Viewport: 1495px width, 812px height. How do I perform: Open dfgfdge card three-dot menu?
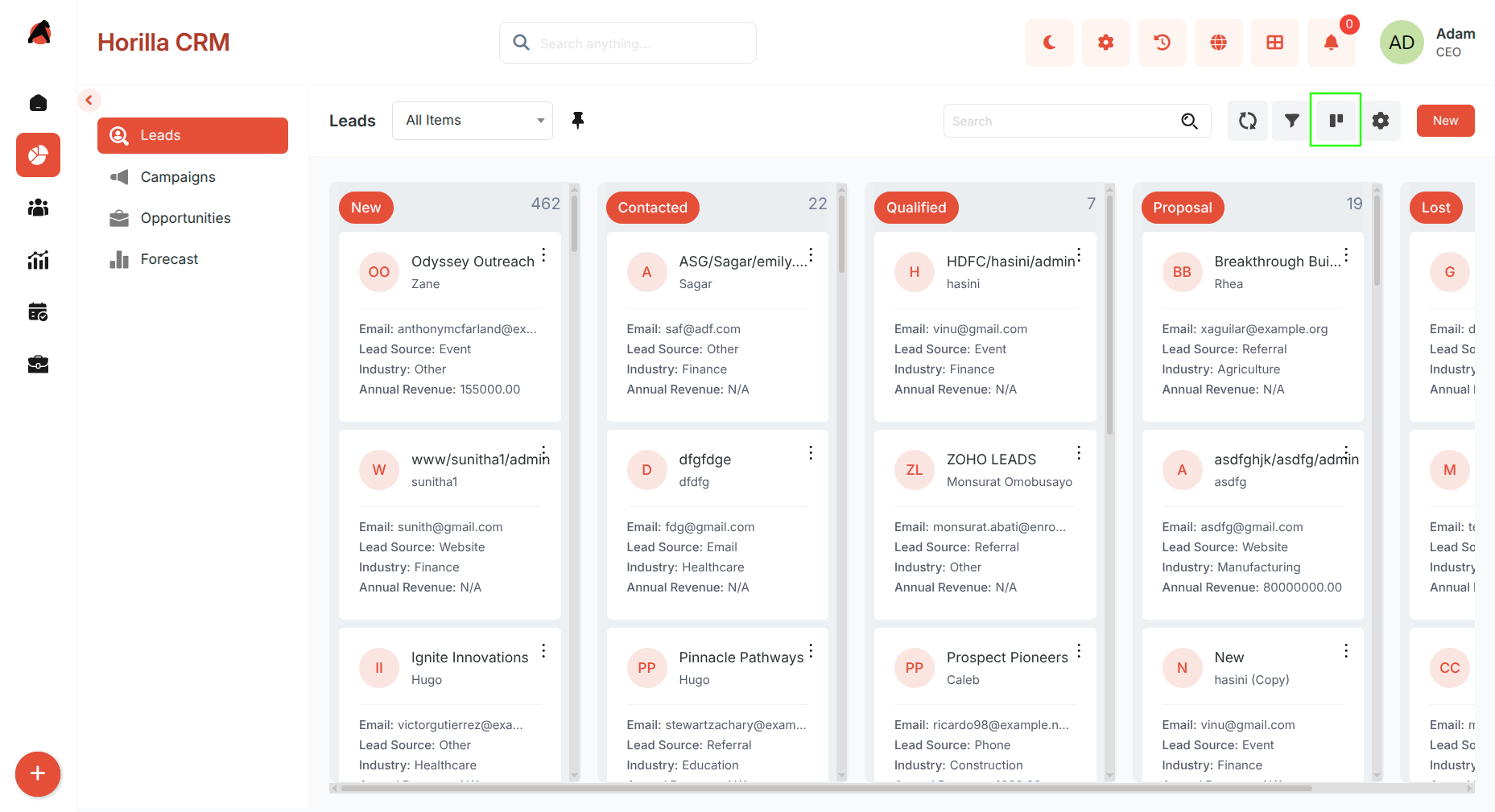(811, 453)
